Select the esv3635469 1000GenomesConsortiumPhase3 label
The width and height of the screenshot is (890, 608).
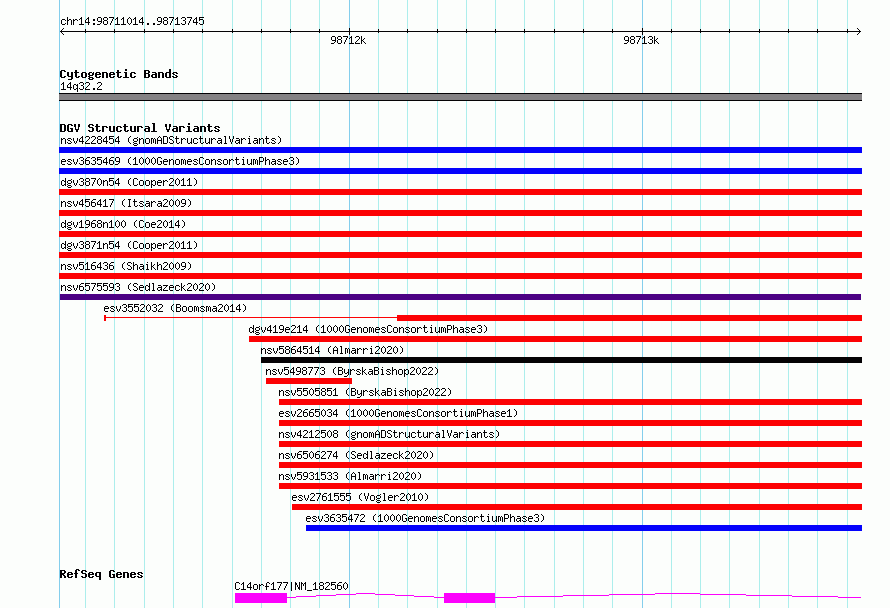(180, 161)
